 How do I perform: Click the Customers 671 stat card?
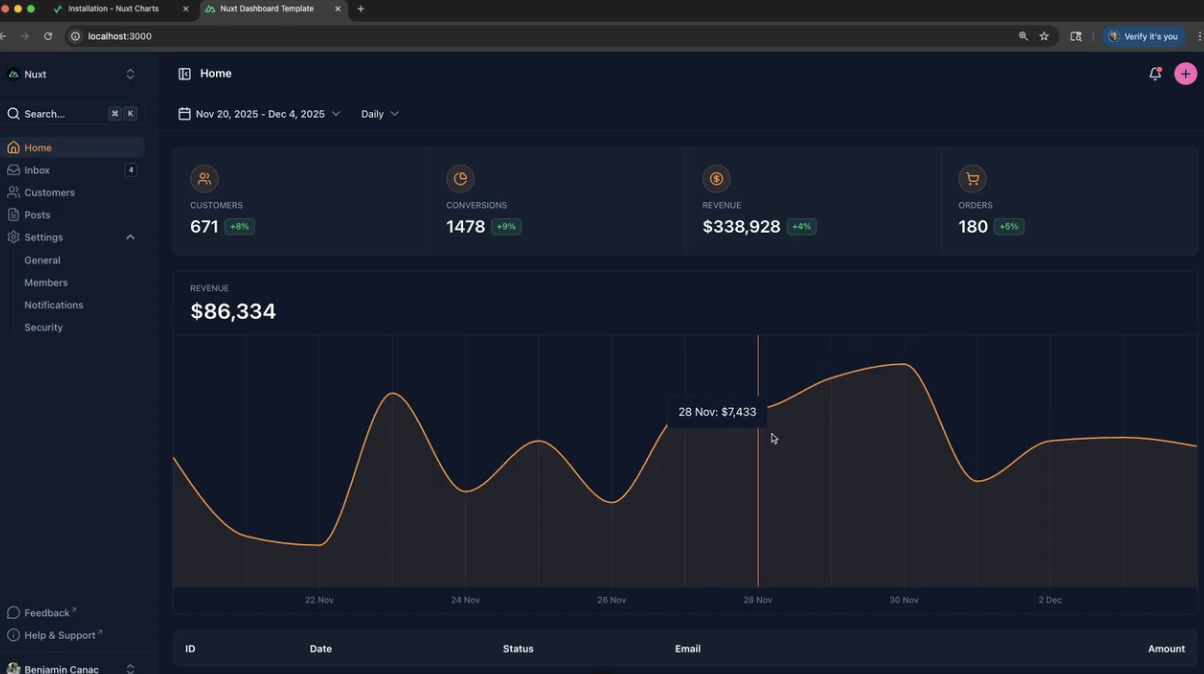point(301,201)
